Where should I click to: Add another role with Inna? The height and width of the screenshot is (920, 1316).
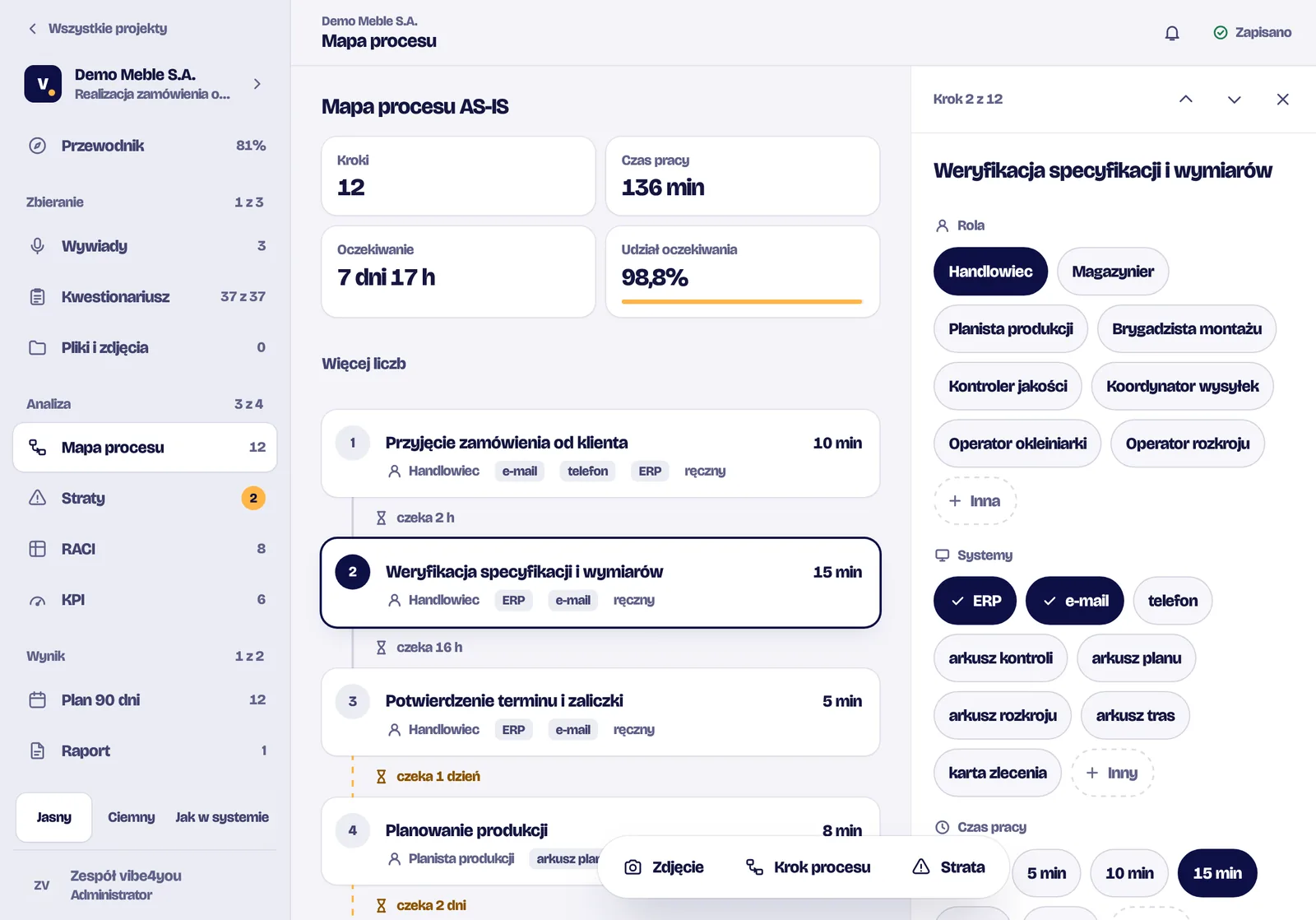(975, 501)
